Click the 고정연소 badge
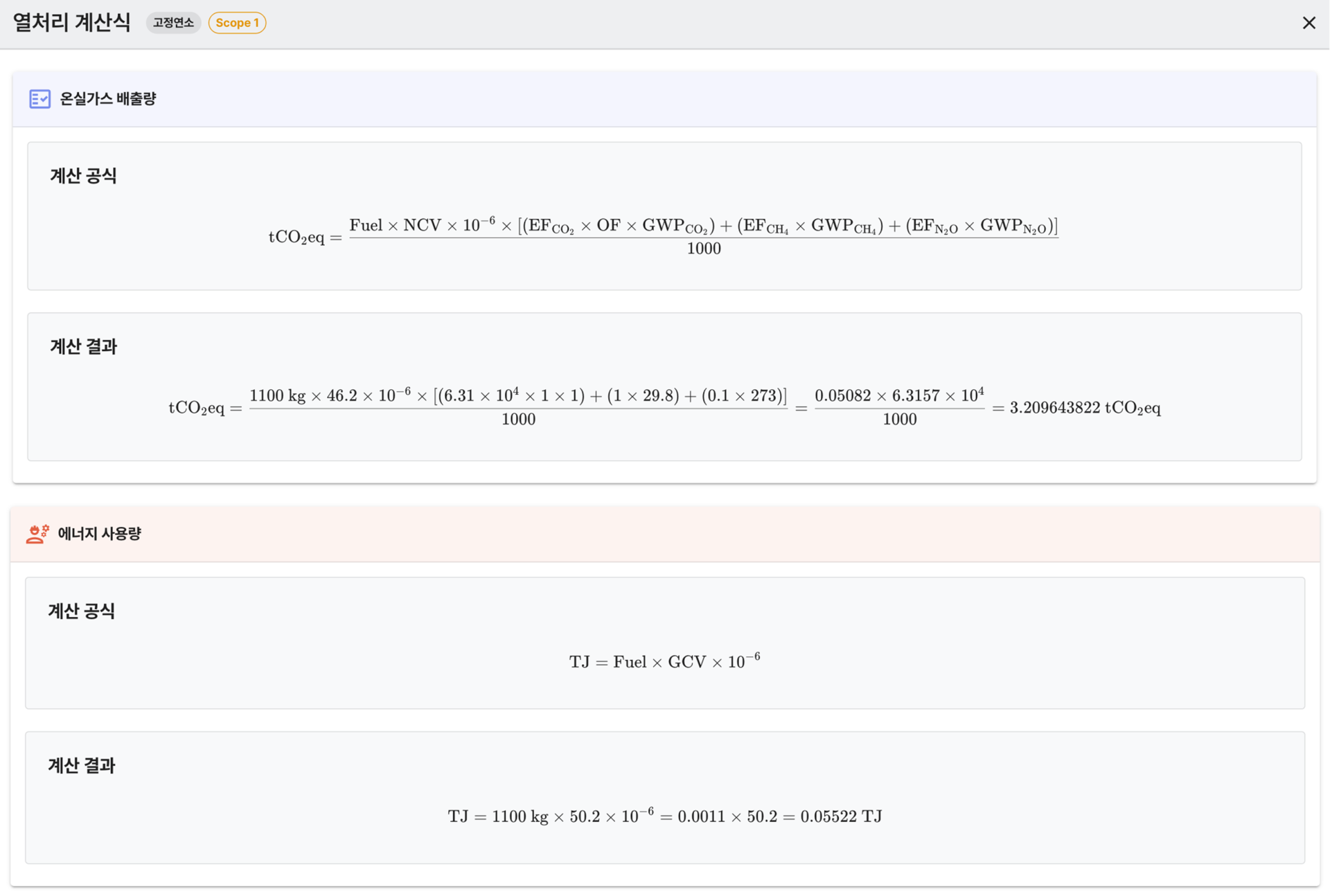1330x896 pixels. coord(173,23)
